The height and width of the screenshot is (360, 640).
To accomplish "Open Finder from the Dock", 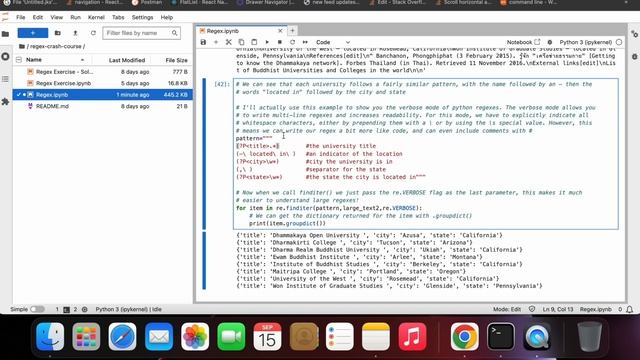I will pos(50,336).
